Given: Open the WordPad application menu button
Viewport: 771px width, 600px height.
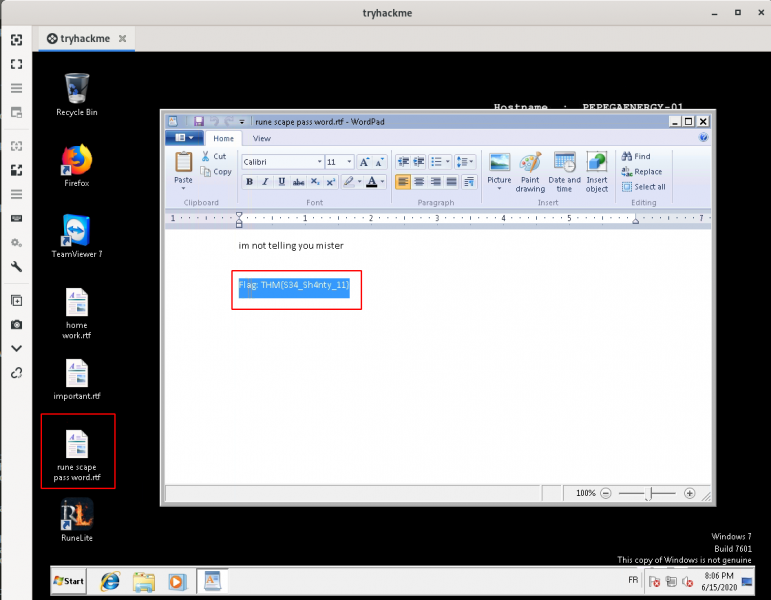Looking at the screenshot, I should pyautogui.click(x=185, y=139).
